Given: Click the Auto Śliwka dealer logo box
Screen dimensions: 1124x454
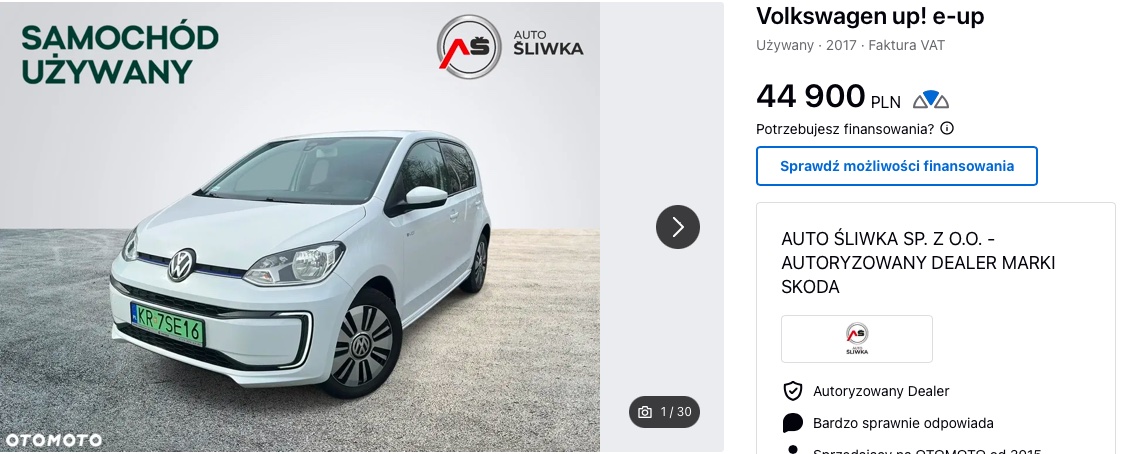Looking at the screenshot, I should pos(857,339).
